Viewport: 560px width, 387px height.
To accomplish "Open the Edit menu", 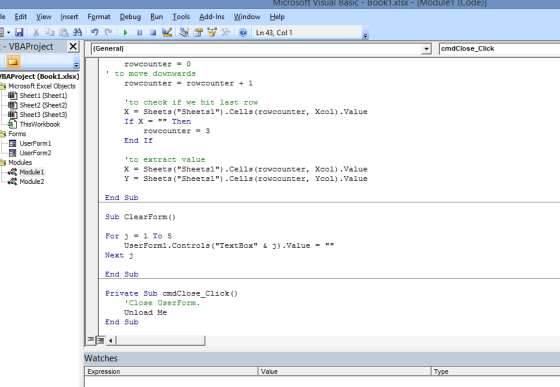I will 21,17.
